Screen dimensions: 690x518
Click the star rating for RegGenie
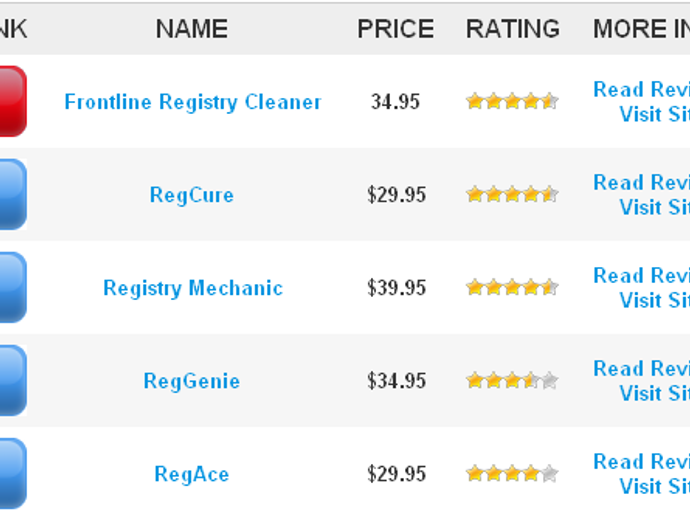tap(511, 381)
